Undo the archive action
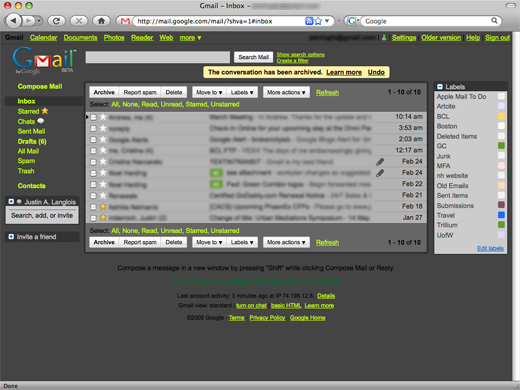This screenshot has height=390, width=520. pos(376,72)
